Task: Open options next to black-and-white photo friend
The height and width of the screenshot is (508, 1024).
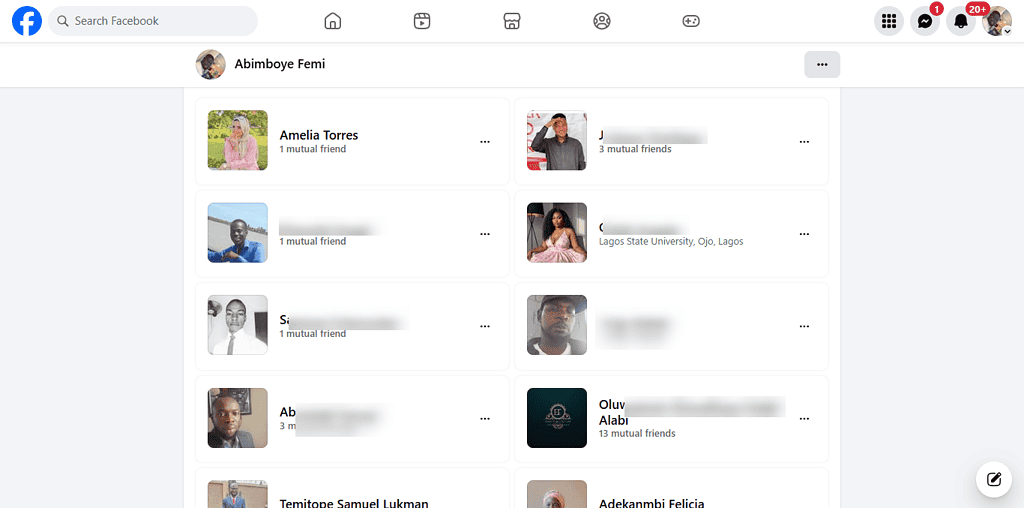Action: (485, 326)
